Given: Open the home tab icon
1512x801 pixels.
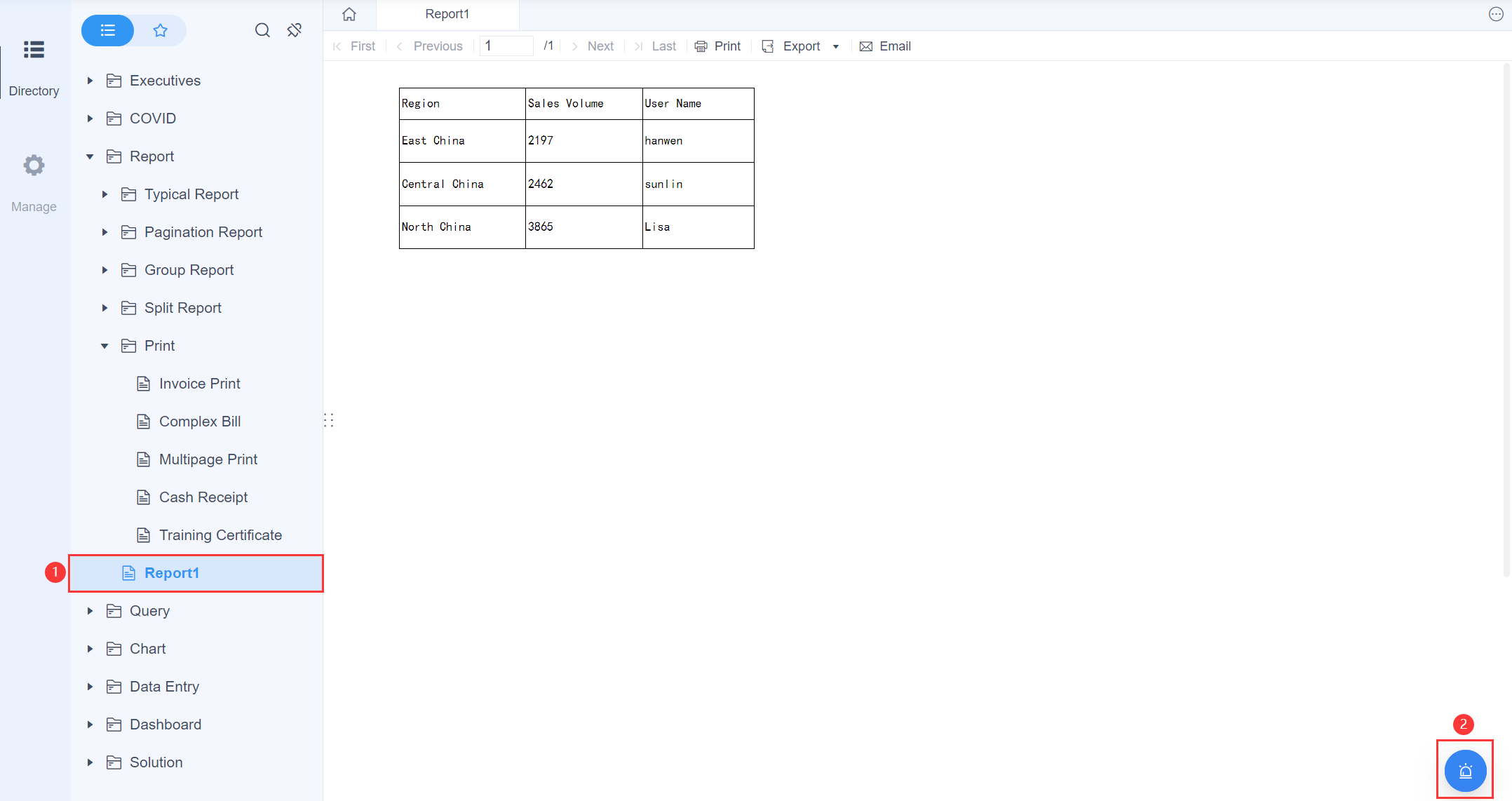Looking at the screenshot, I should [349, 14].
